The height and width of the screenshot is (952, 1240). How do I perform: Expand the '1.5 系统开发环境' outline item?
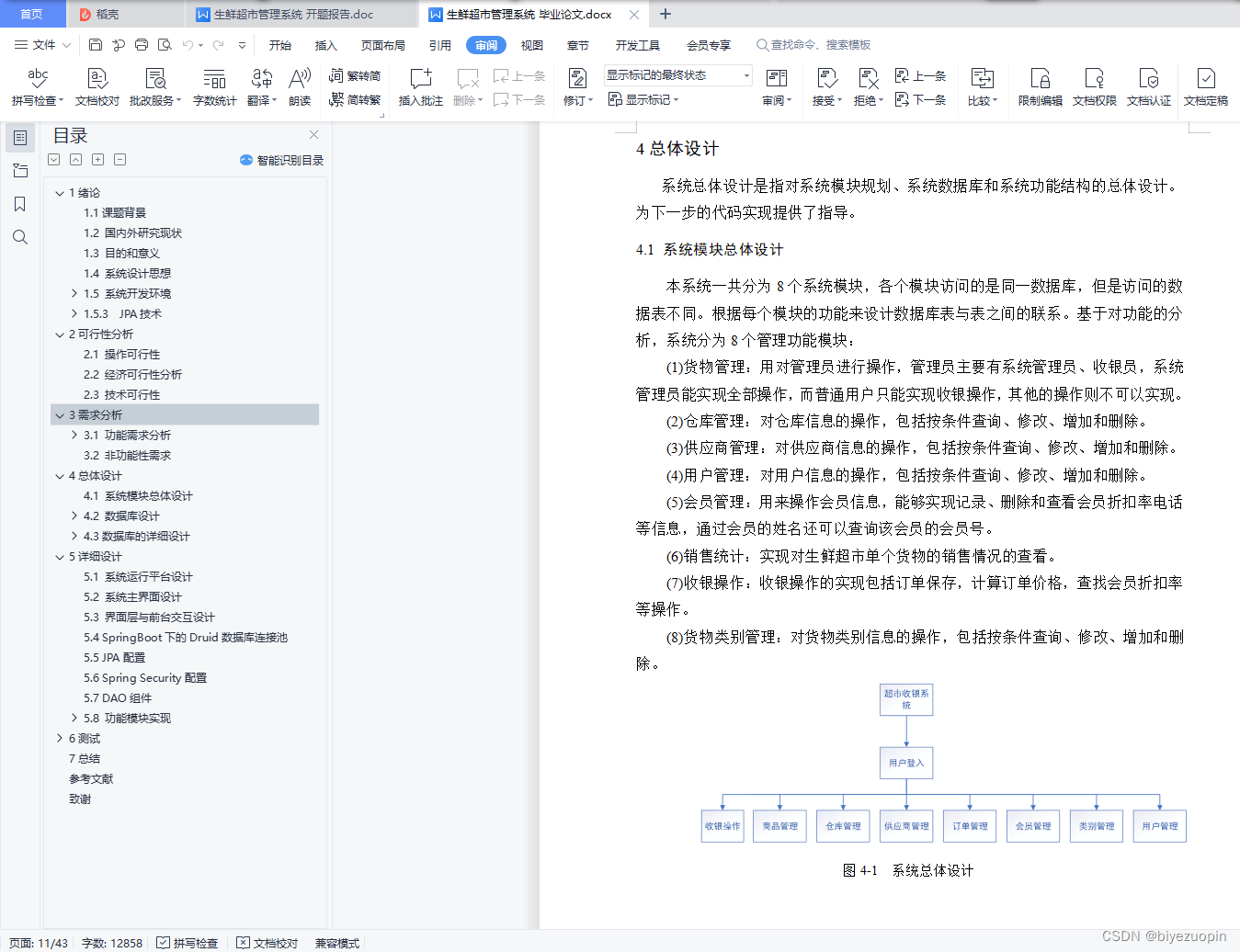[74, 294]
